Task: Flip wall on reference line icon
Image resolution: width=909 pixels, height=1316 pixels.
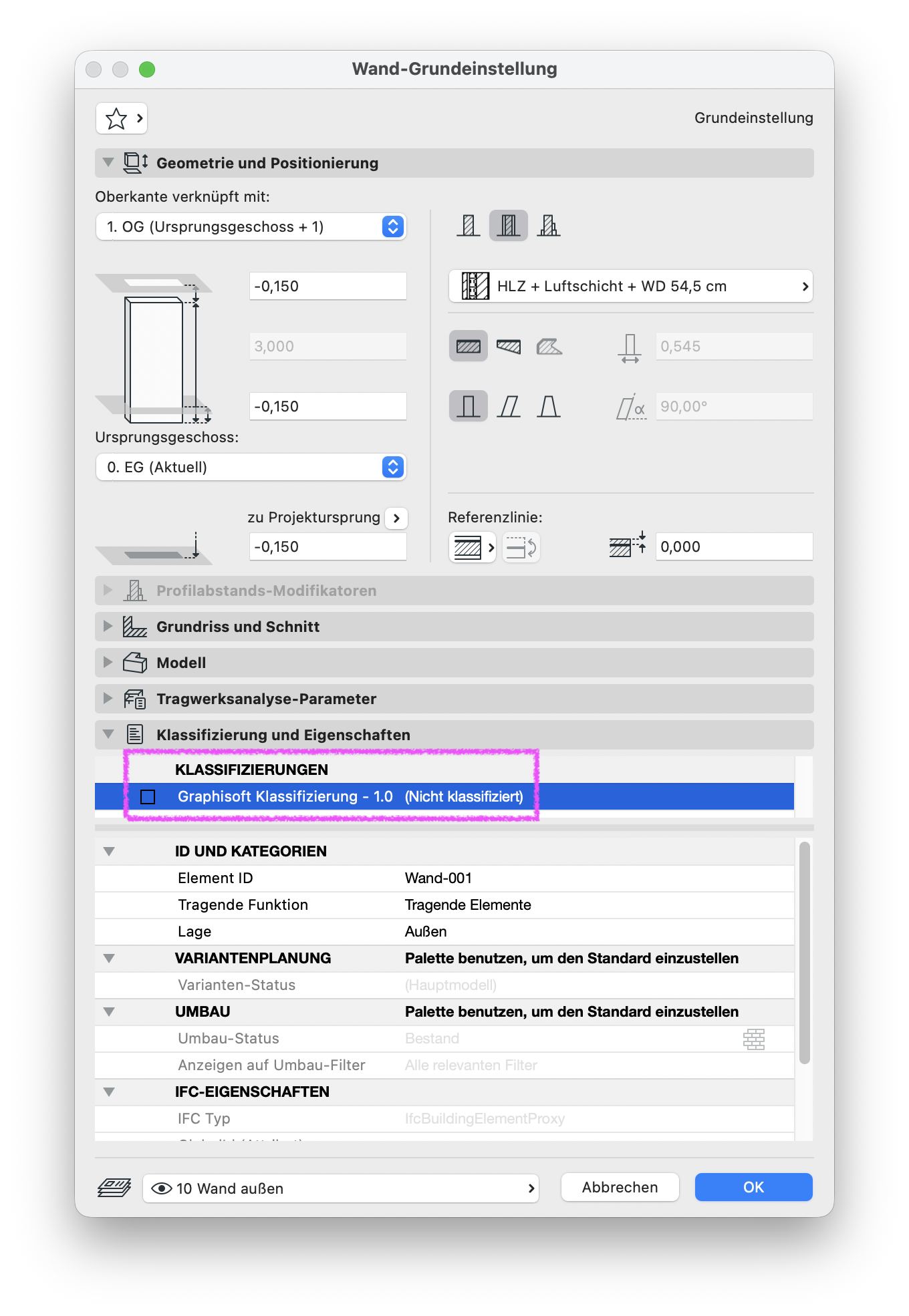Action: pyautogui.click(x=521, y=548)
